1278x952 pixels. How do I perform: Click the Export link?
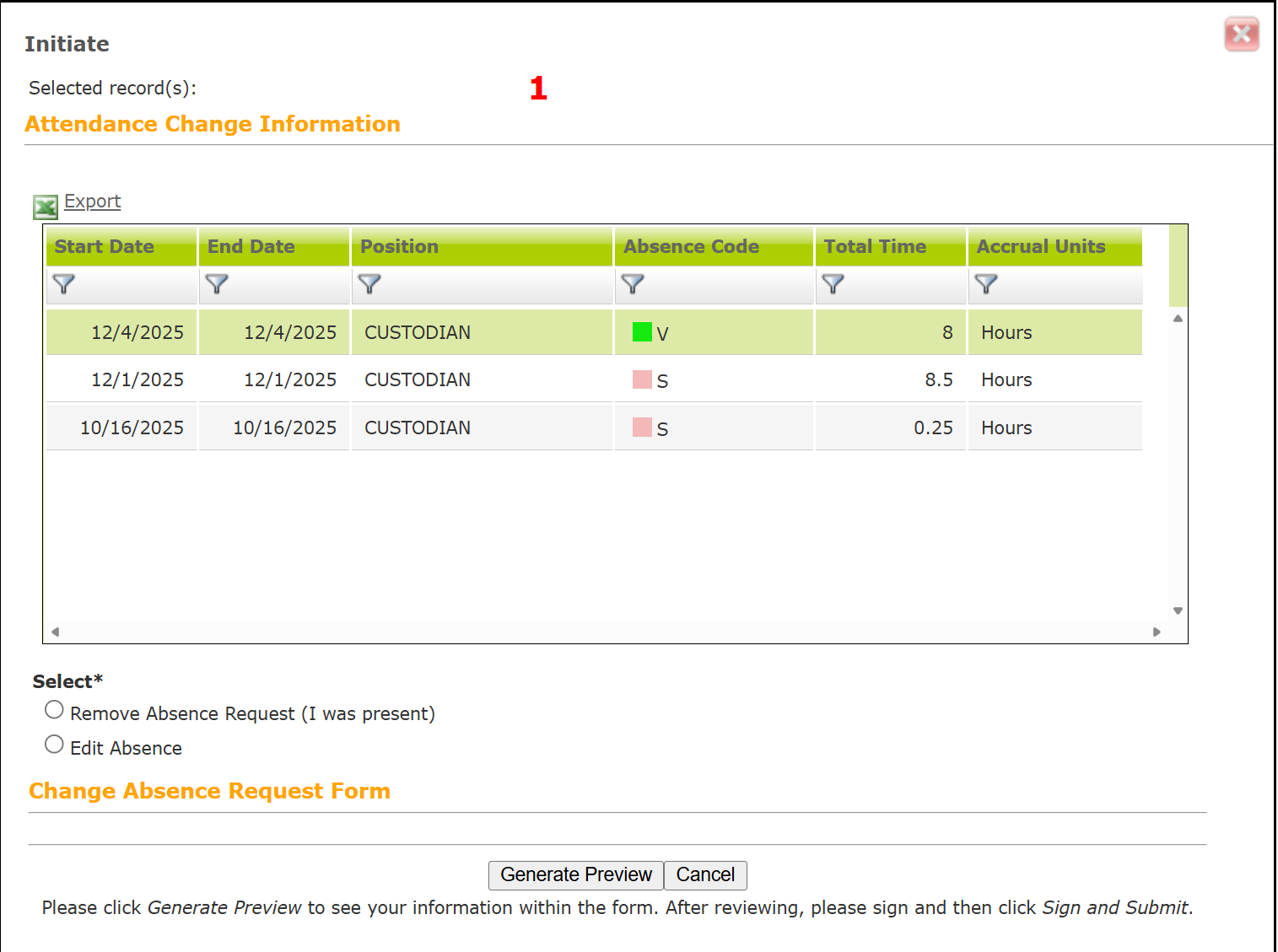click(x=93, y=202)
